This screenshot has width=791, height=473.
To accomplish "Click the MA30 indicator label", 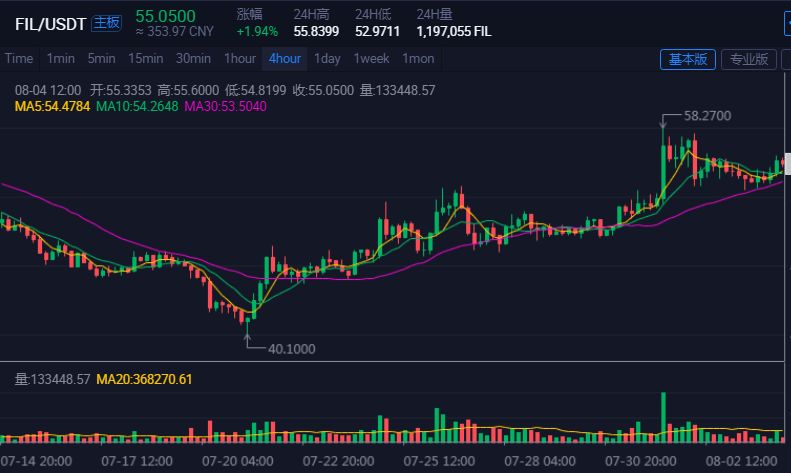I will coord(226,106).
